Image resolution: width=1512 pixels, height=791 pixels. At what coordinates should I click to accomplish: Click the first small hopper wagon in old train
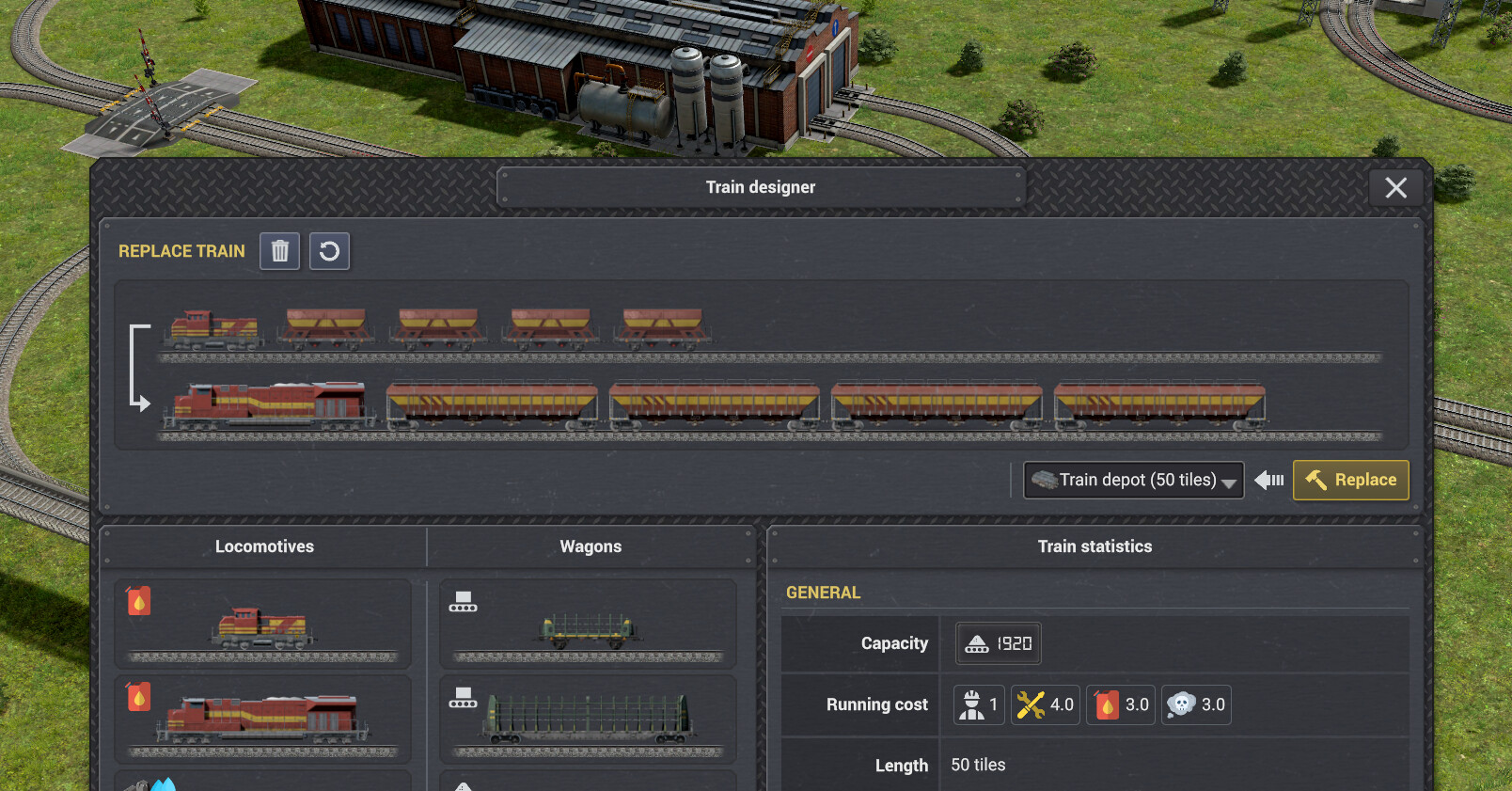click(325, 329)
